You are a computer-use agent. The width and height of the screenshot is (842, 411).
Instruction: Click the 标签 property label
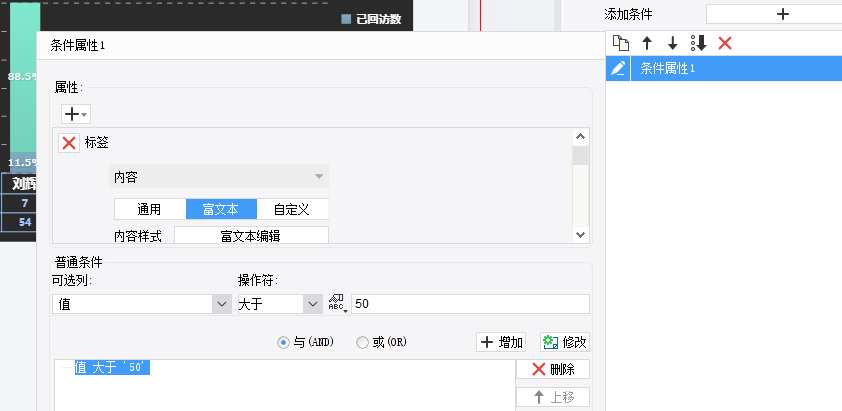click(x=97, y=143)
